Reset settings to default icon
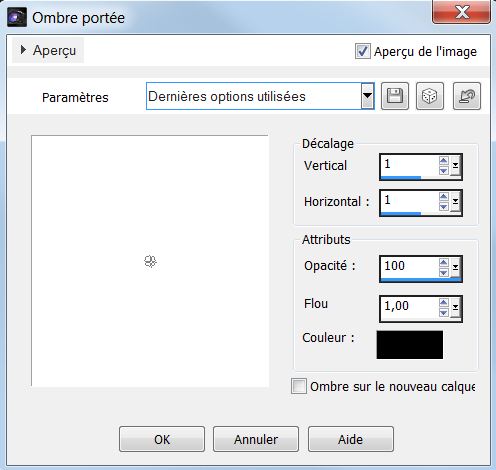This screenshot has width=496, height=470. [467, 96]
